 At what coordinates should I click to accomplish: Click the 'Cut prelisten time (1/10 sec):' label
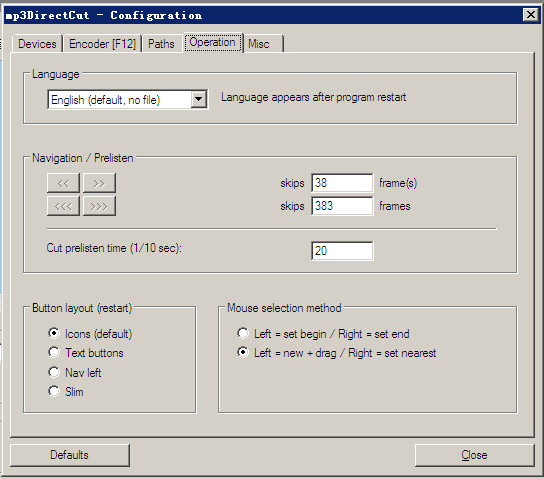tap(114, 248)
